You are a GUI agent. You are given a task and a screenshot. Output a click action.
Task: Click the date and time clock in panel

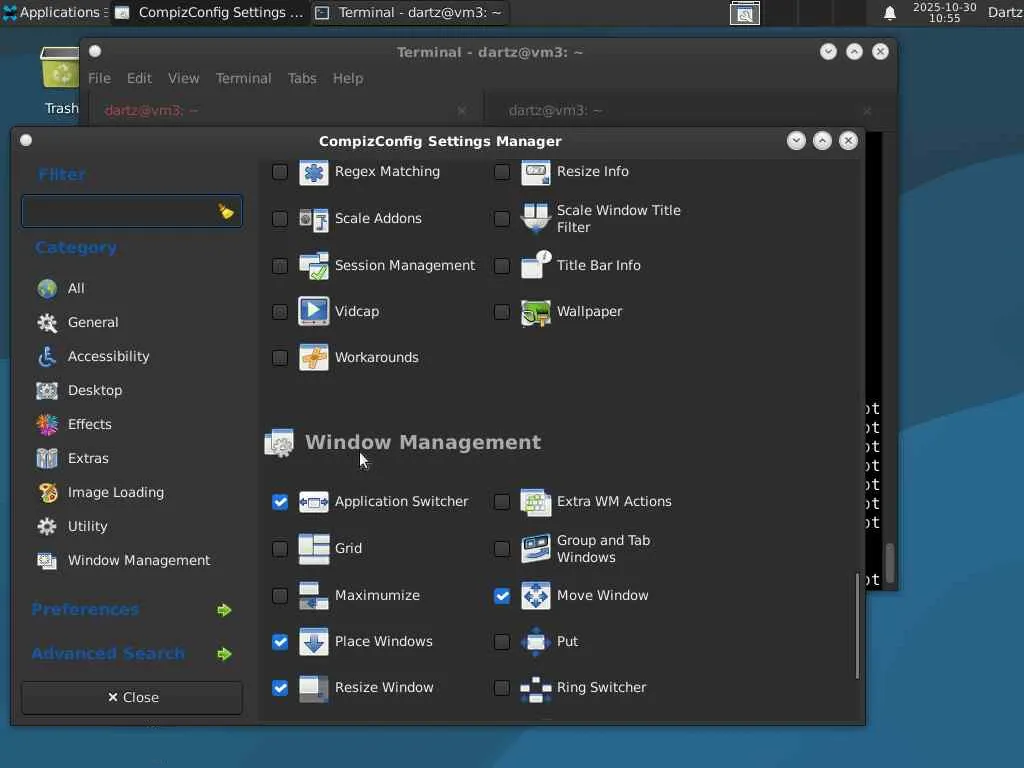(944, 12)
